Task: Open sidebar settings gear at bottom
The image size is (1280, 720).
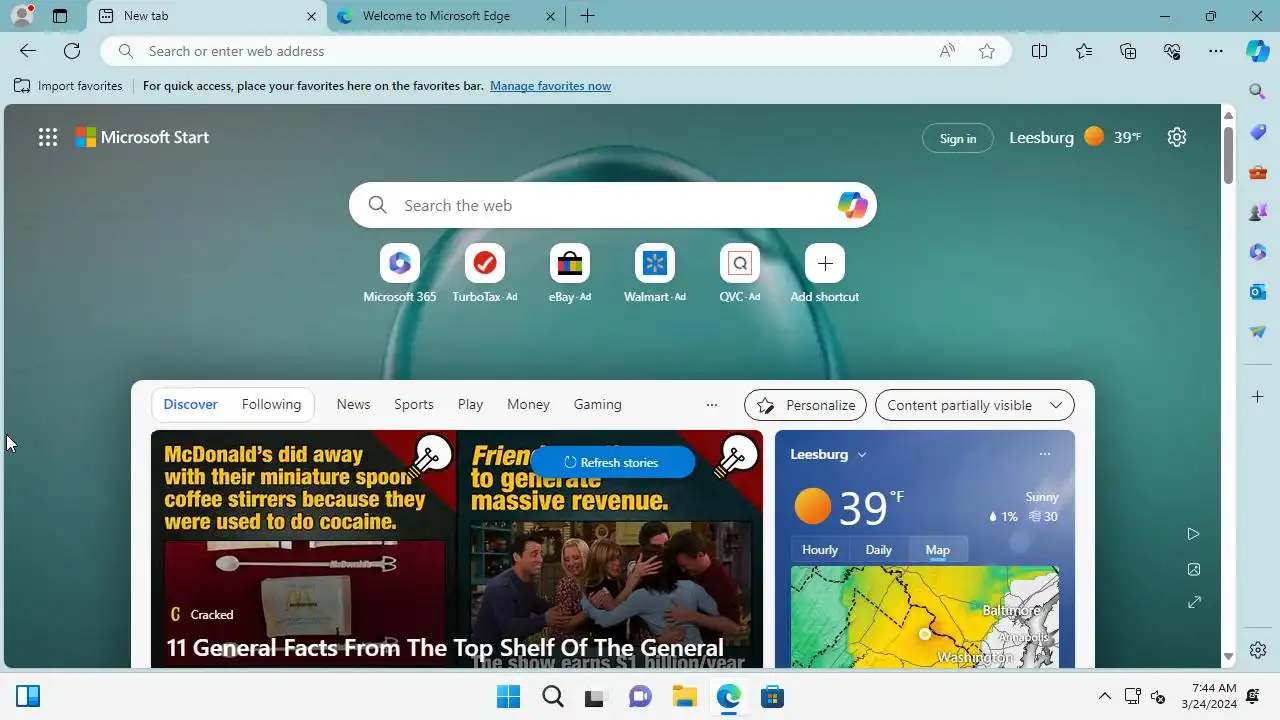Action: coord(1258,650)
